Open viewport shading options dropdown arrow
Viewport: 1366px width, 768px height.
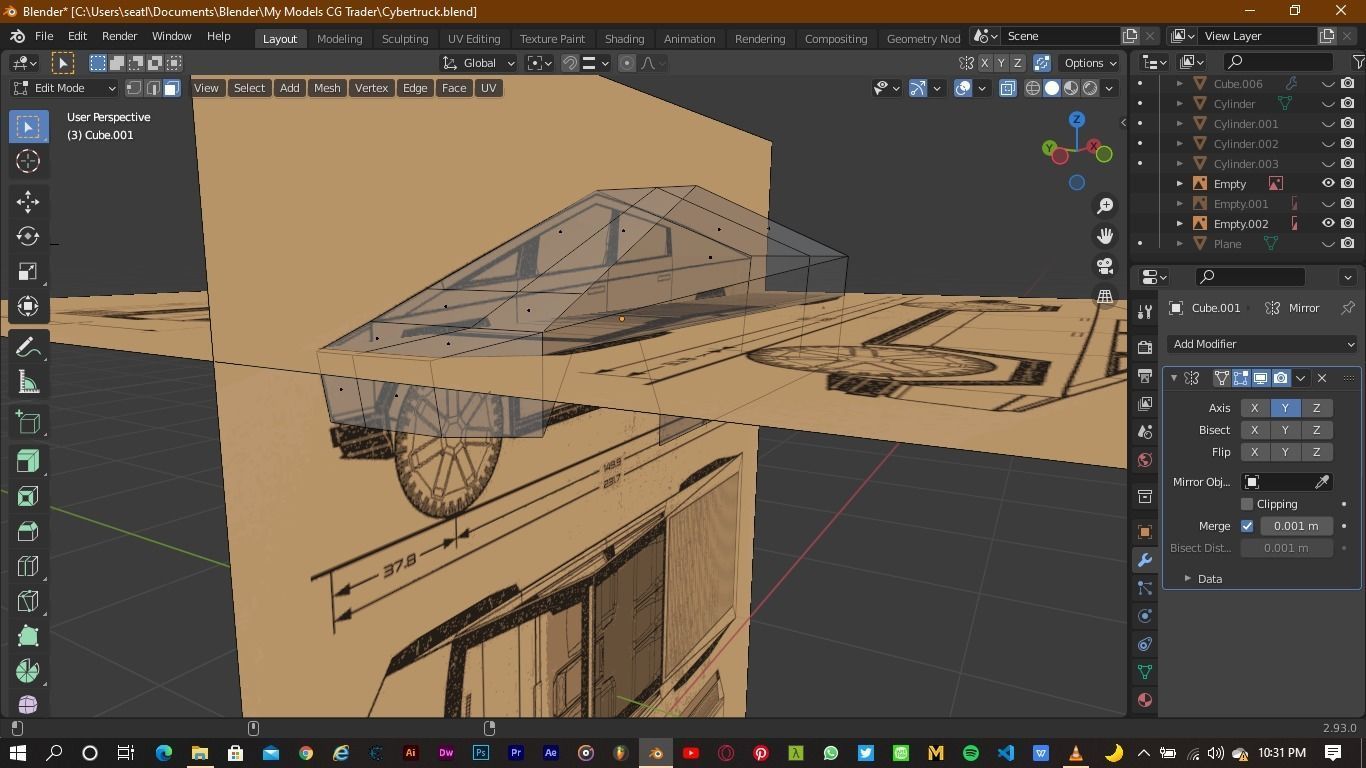point(1109,88)
